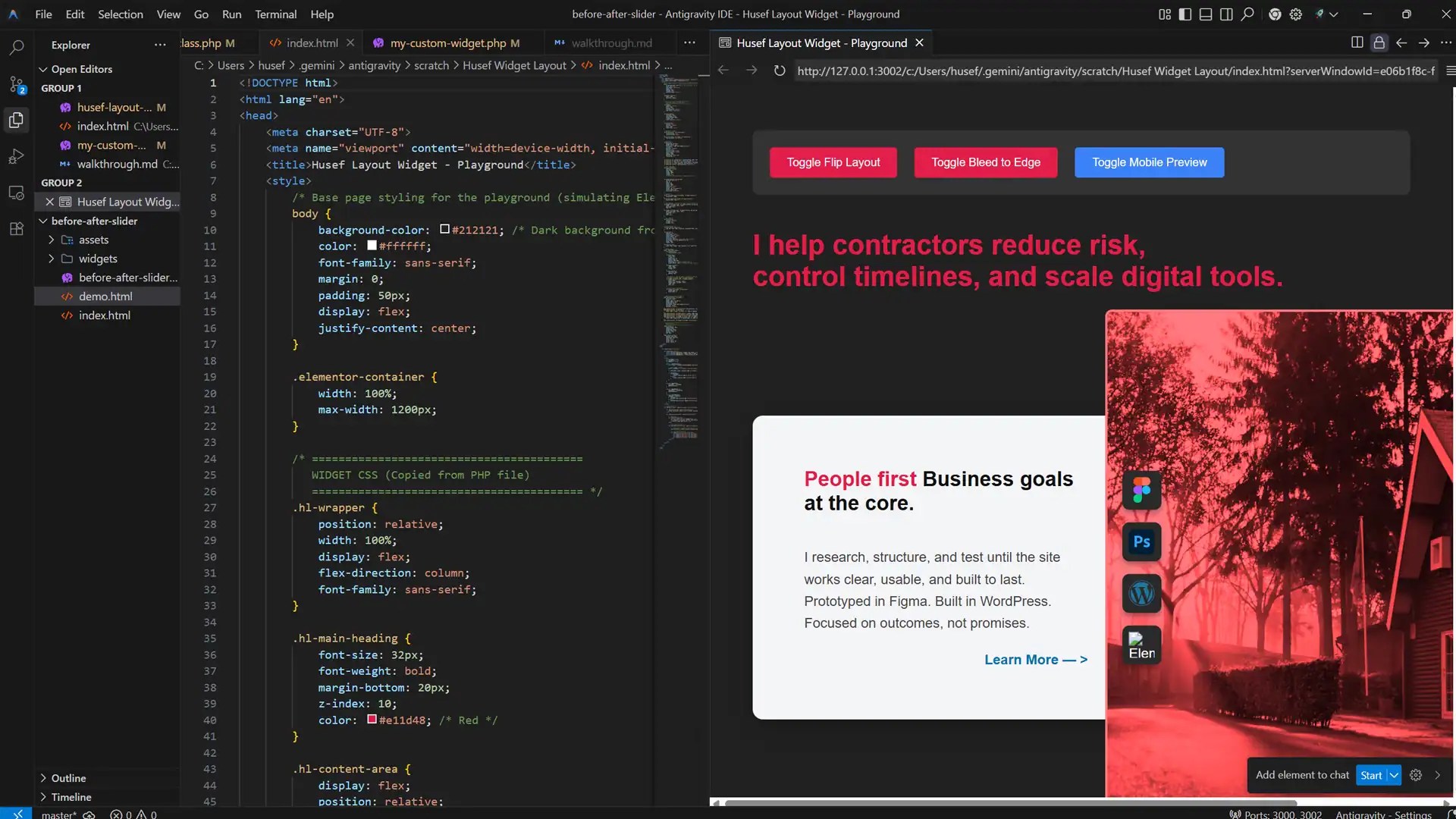Open the Explorer files icon in the activity bar
Image resolution: width=1456 pixels, height=819 pixels.
coord(17,120)
